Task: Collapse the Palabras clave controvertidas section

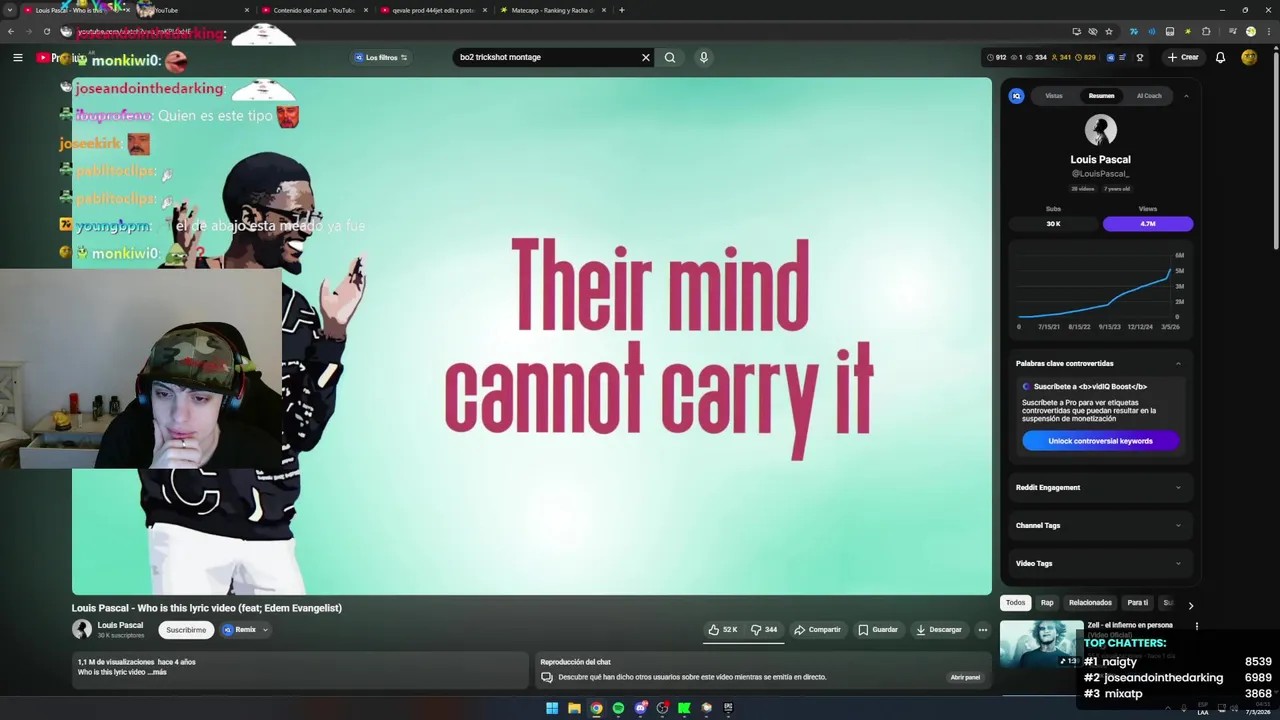Action: (x=1178, y=363)
